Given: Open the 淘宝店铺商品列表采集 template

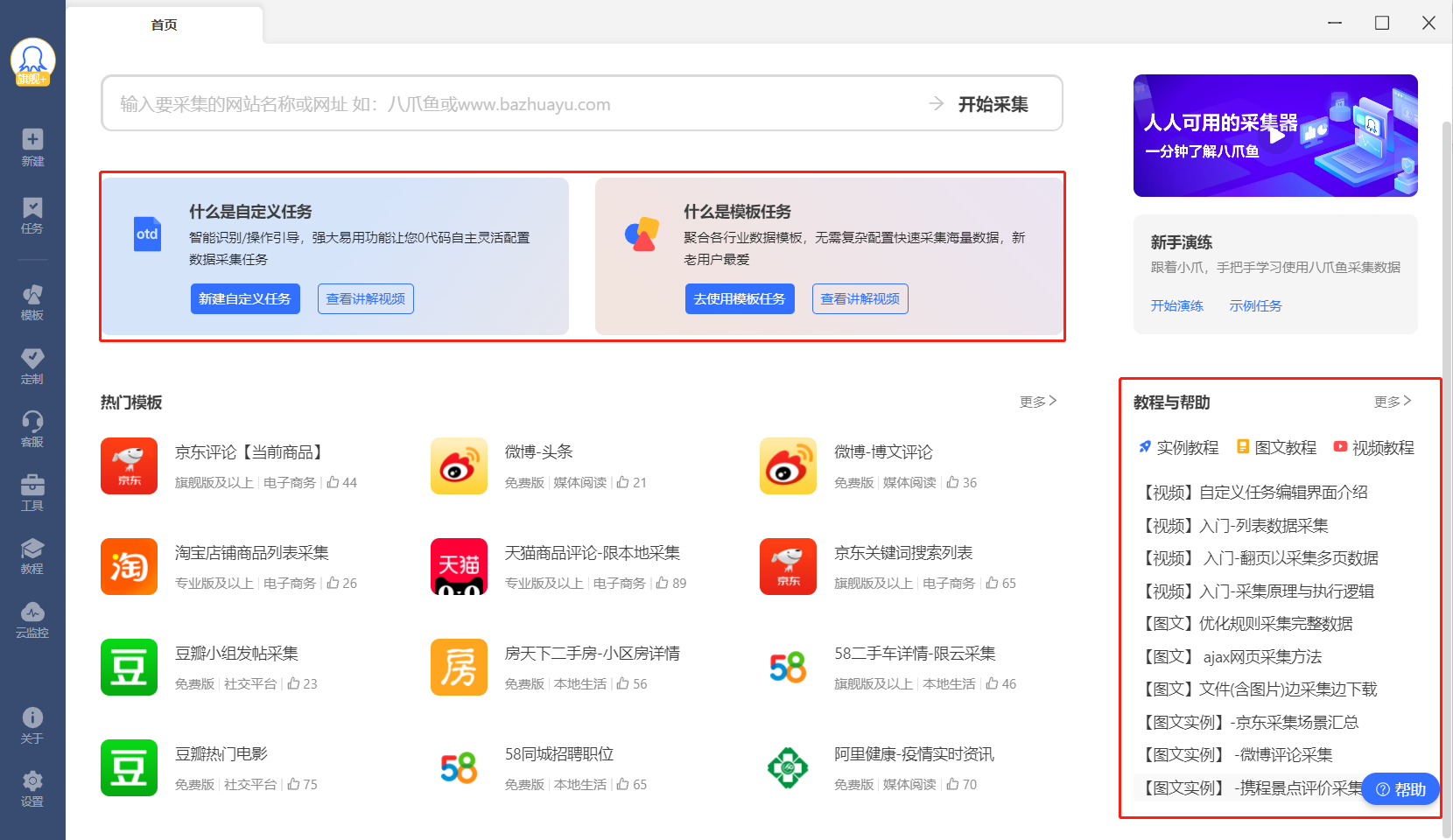Looking at the screenshot, I should pyautogui.click(x=251, y=553).
